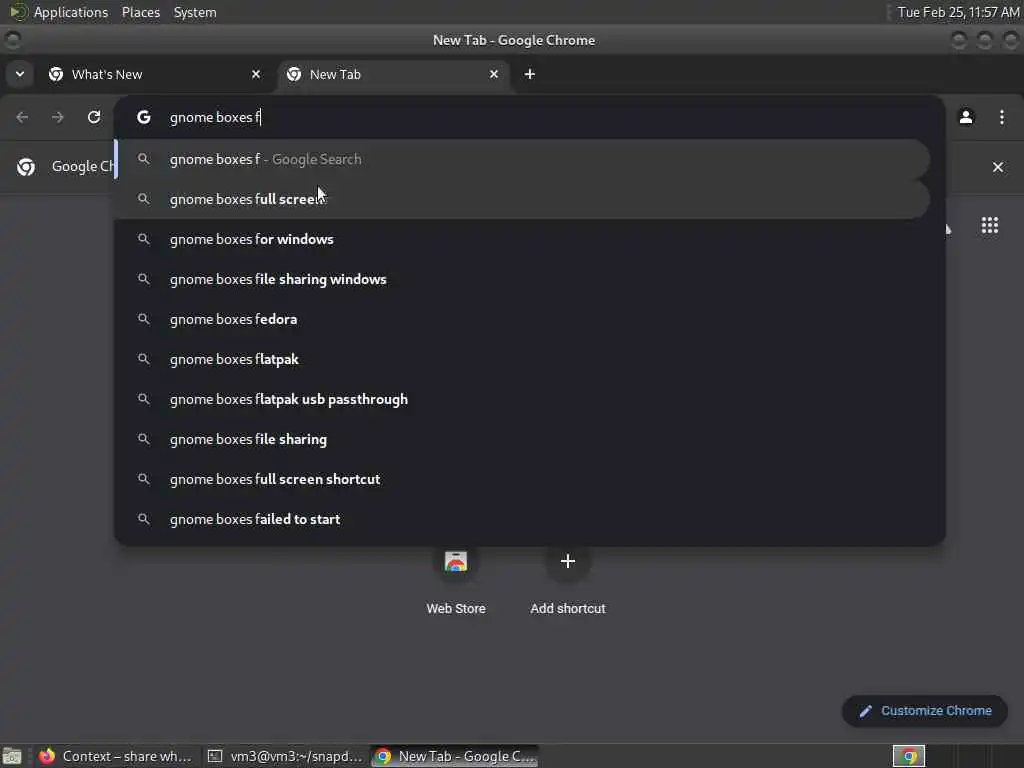Select suggestion 'gnome boxes full screen shortcut'
The width and height of the screenshot is (1024, 768).
[522, 479]
